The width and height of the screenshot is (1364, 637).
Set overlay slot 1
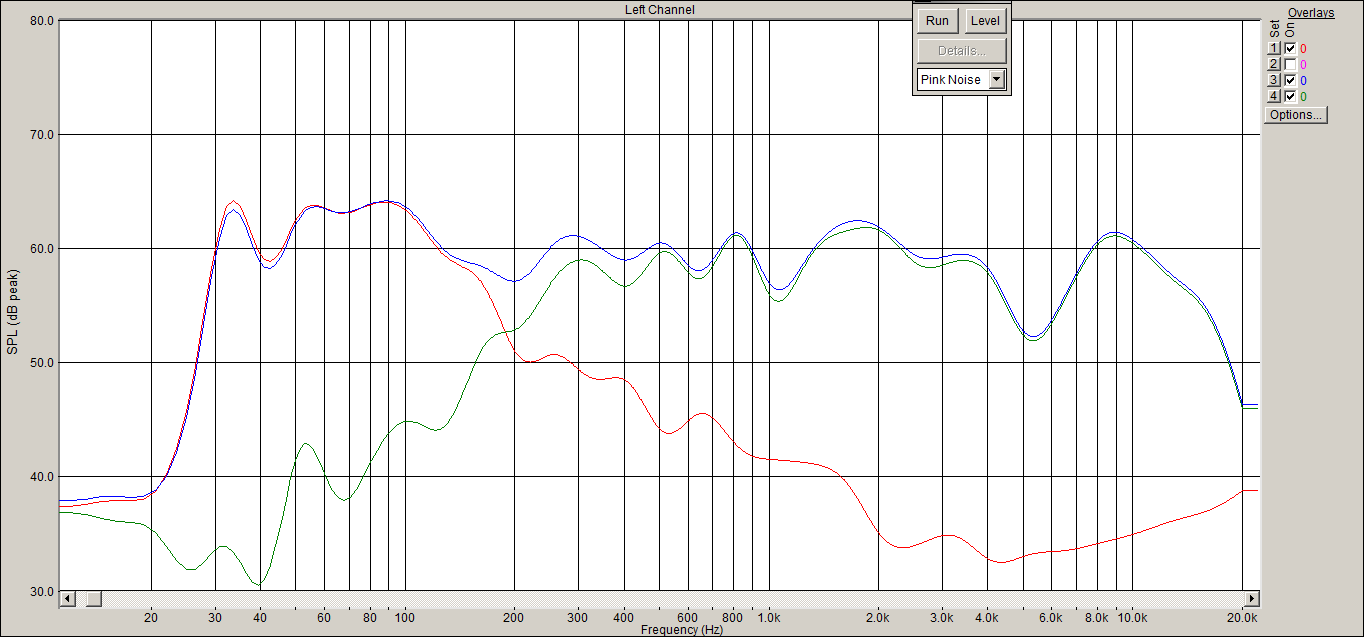pyautogui.click(x=1274, y=48)
